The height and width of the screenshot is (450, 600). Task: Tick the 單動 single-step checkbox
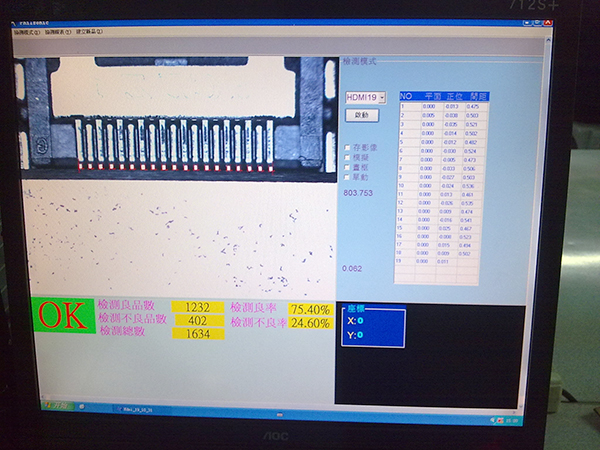[x=347, y=177]
